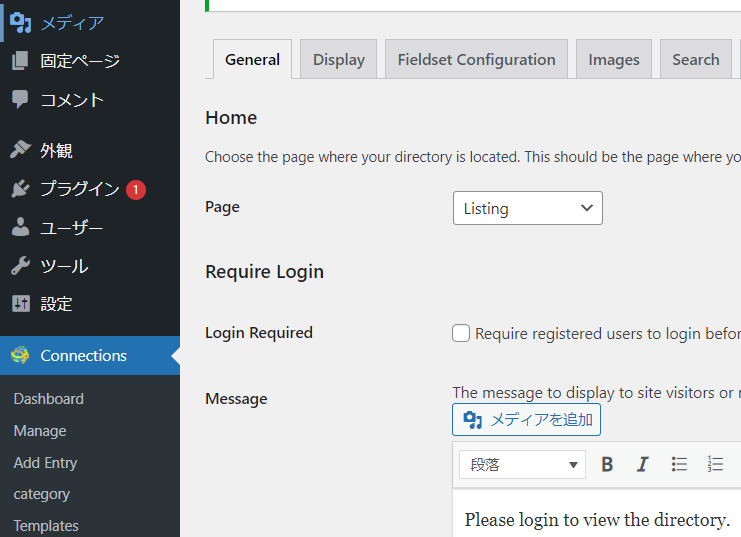The image size is (741, 537).
Task: Switch to the Display tab
Action: (338, 60)
